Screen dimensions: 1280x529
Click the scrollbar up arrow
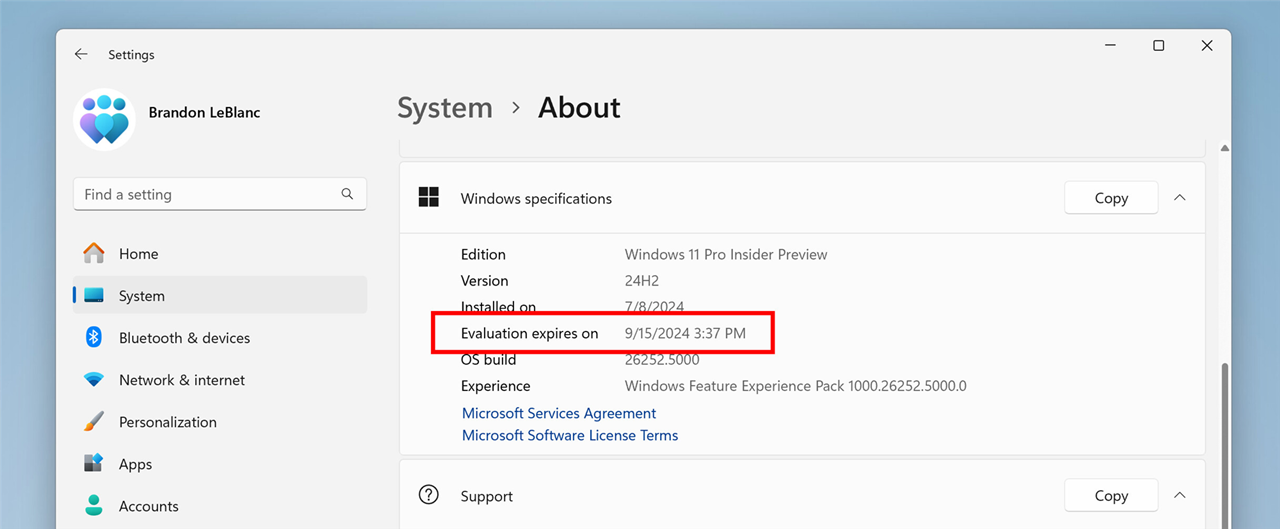click(1224, 148)
